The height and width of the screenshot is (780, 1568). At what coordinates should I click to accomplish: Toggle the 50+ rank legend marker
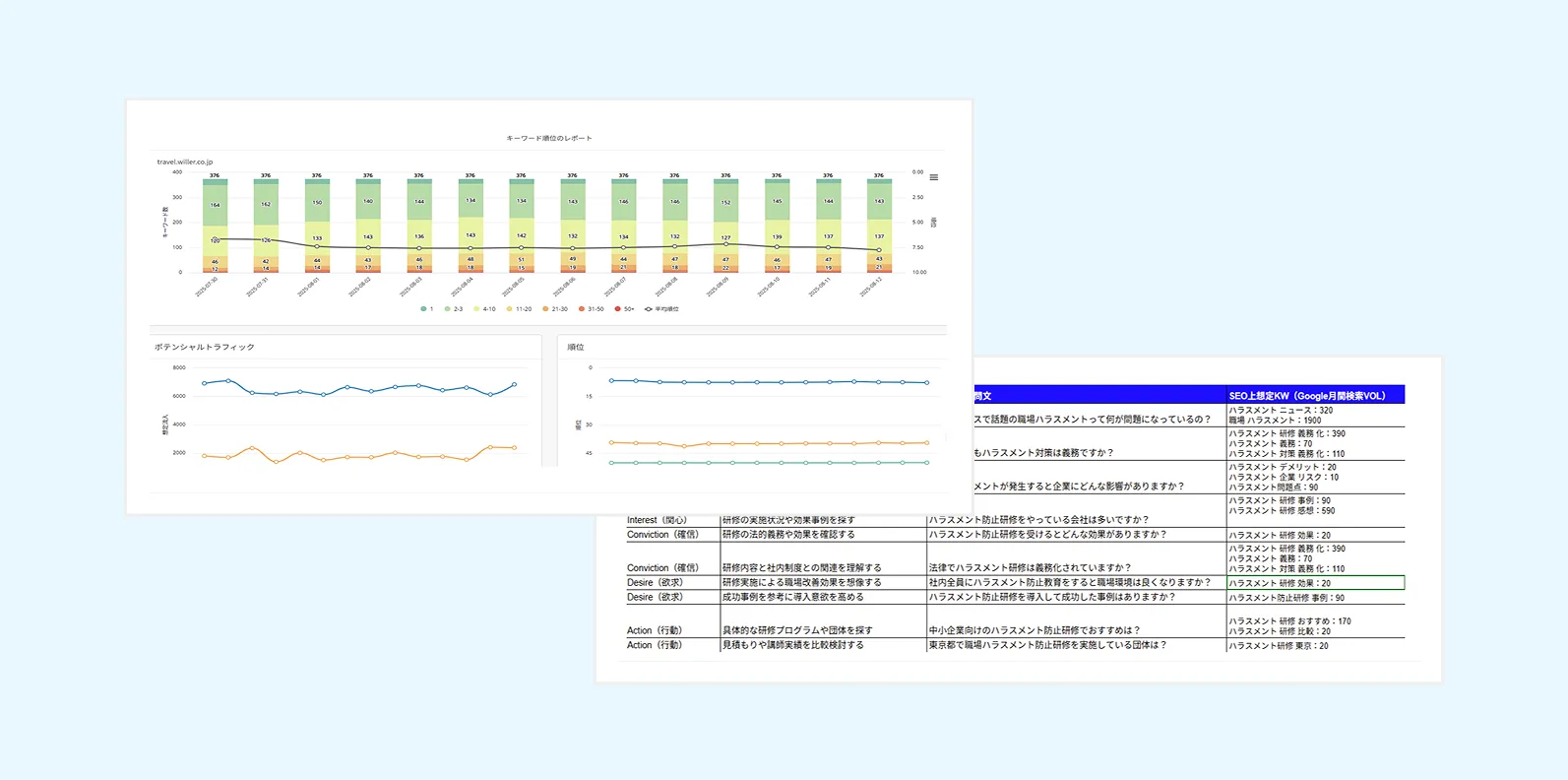click(x=617, y=309)
